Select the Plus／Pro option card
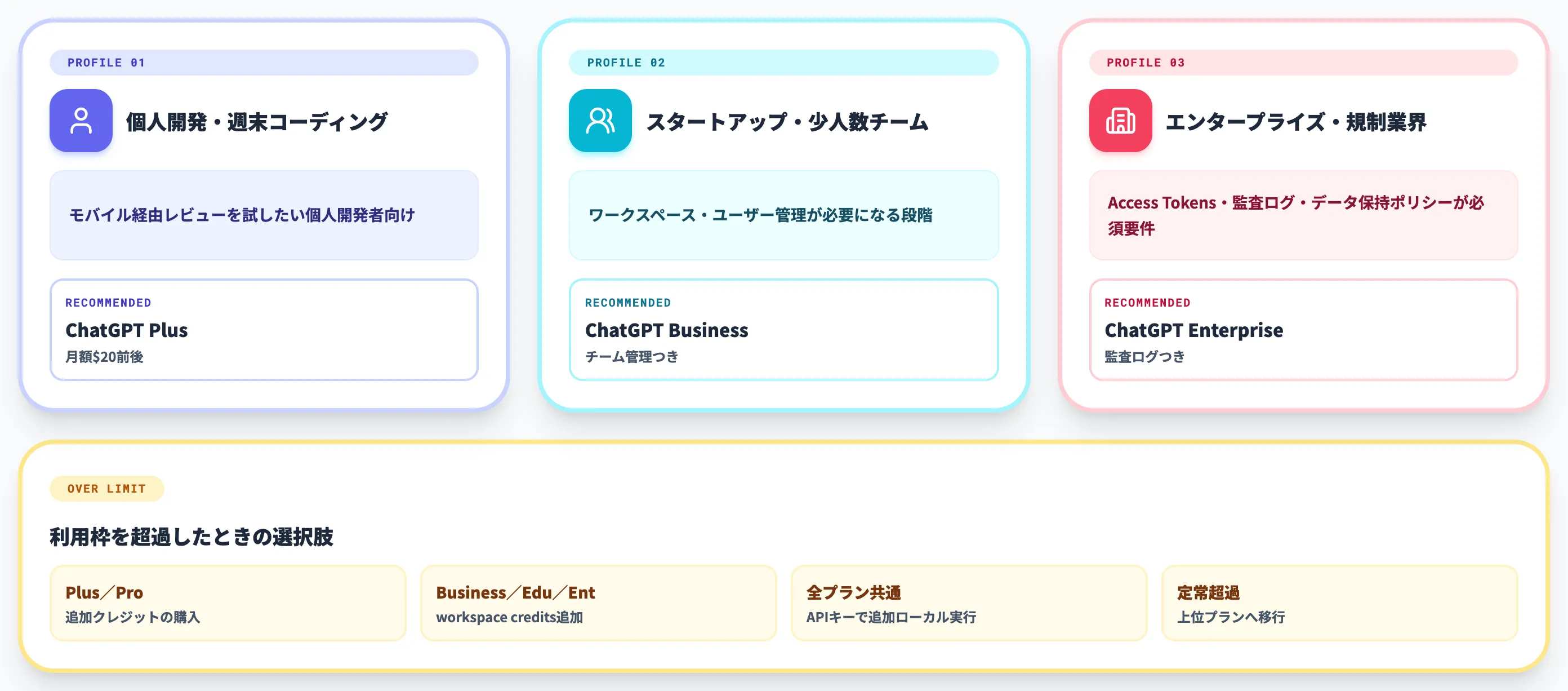Image resolution: width=1568 pixels, height=691 pixels. coord(228,603)
